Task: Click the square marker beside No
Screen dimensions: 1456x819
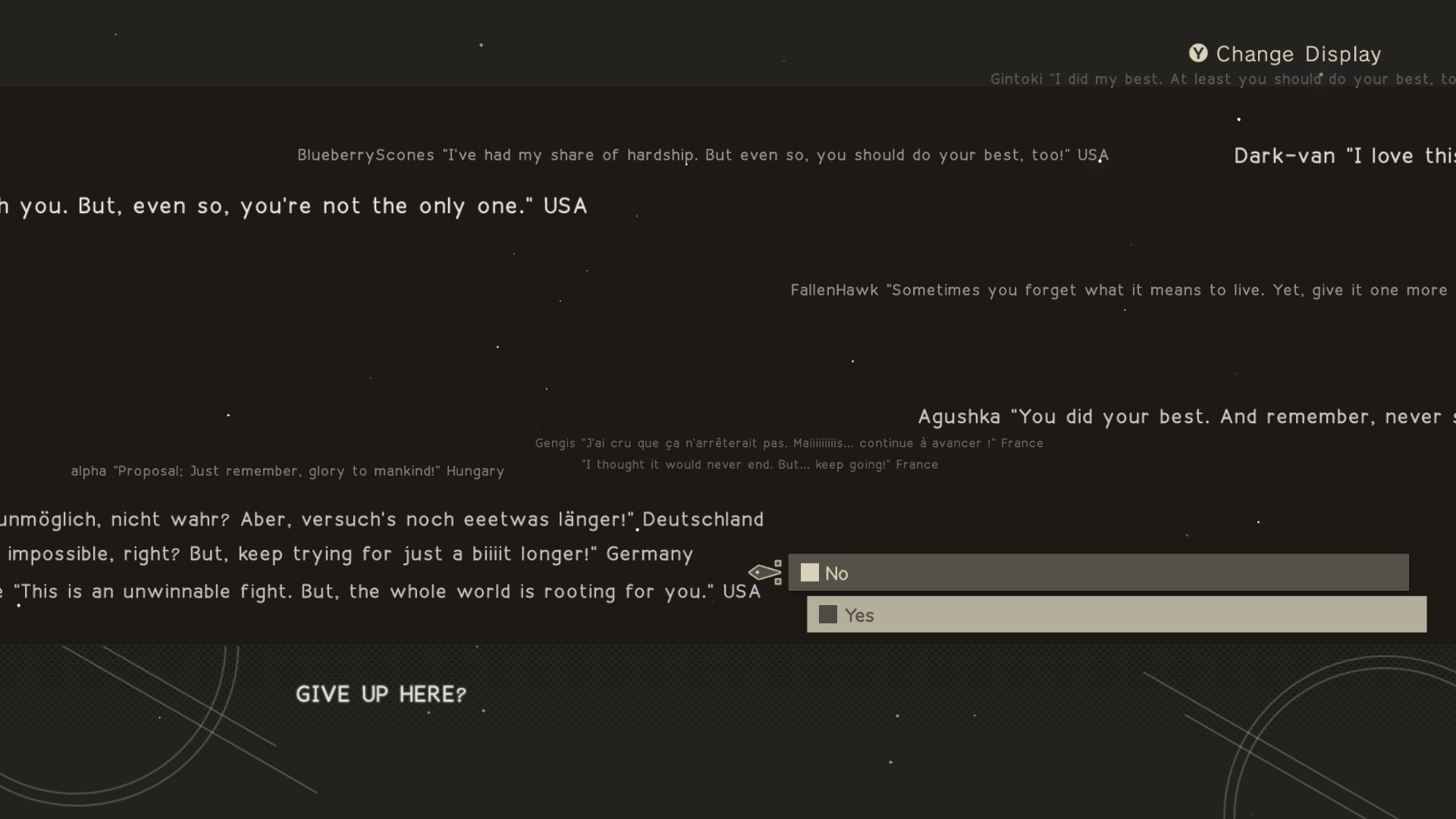Action: [810, 573]
